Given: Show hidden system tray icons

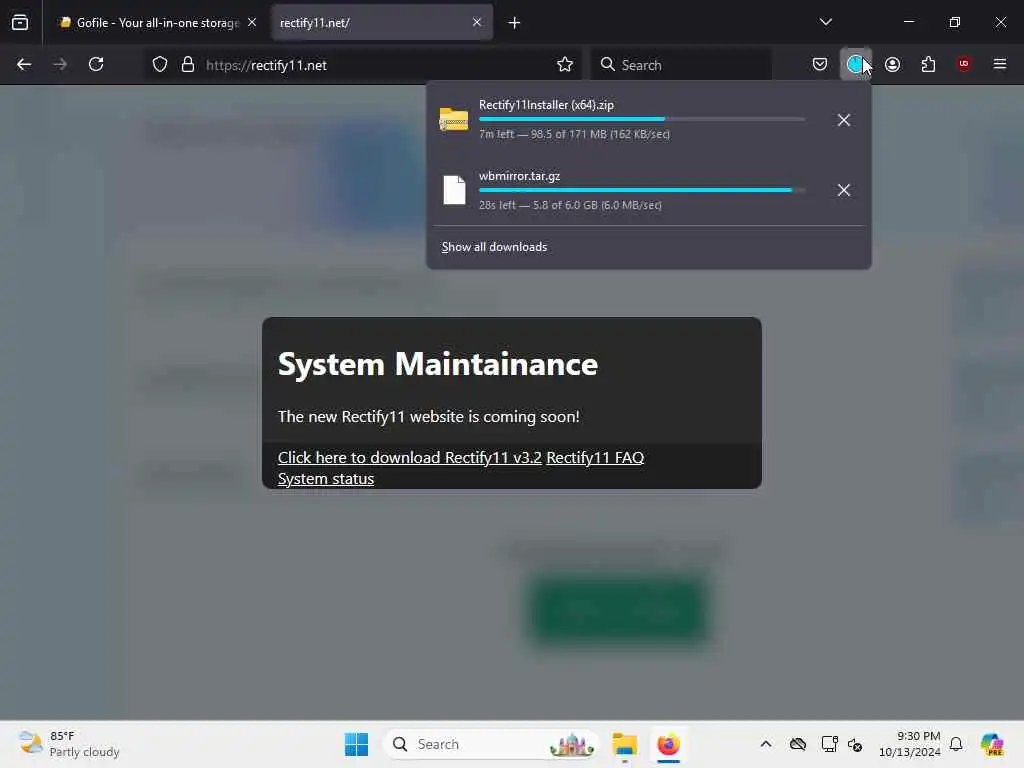Looking at the screenshot, I should [765, 744].
